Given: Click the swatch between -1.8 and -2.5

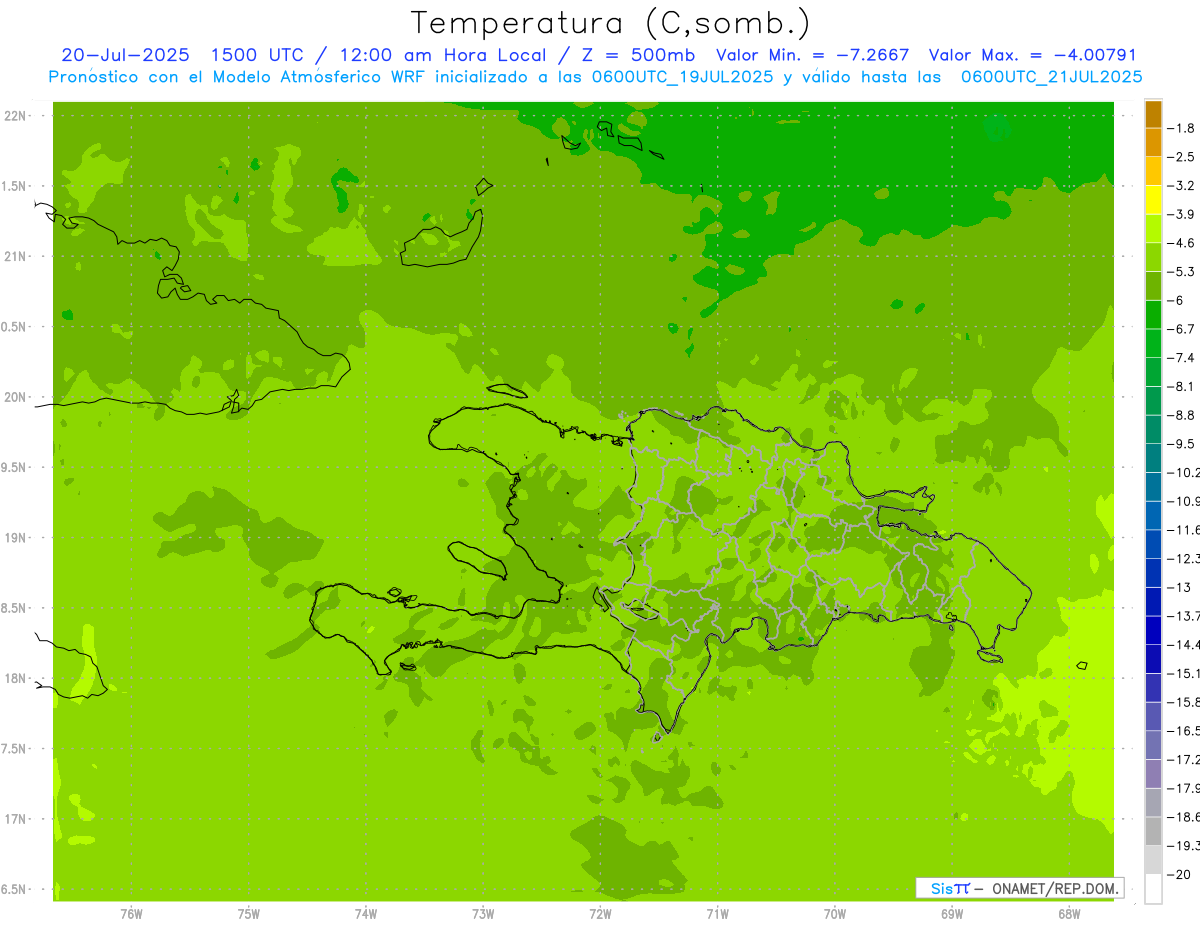Looking at the screenshot, I should click(1153, 142).
